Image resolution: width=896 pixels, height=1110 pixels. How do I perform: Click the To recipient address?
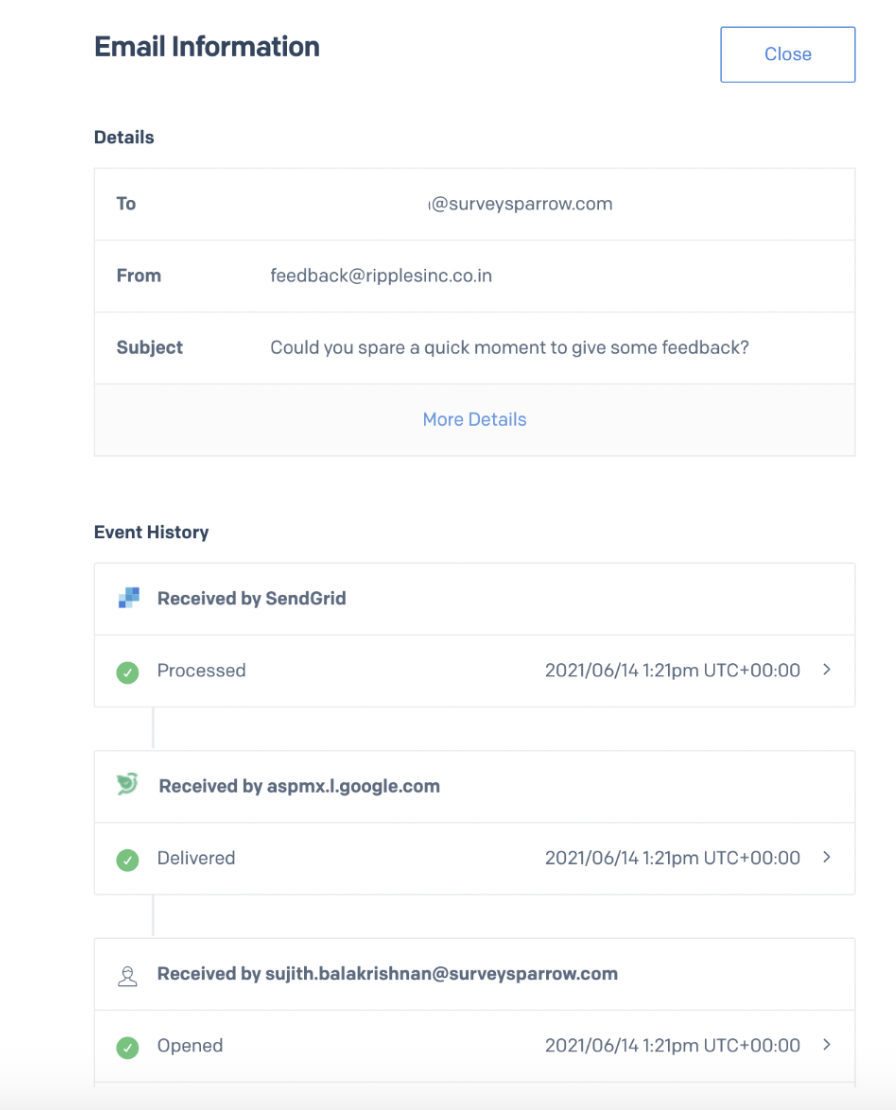(520, 204)
